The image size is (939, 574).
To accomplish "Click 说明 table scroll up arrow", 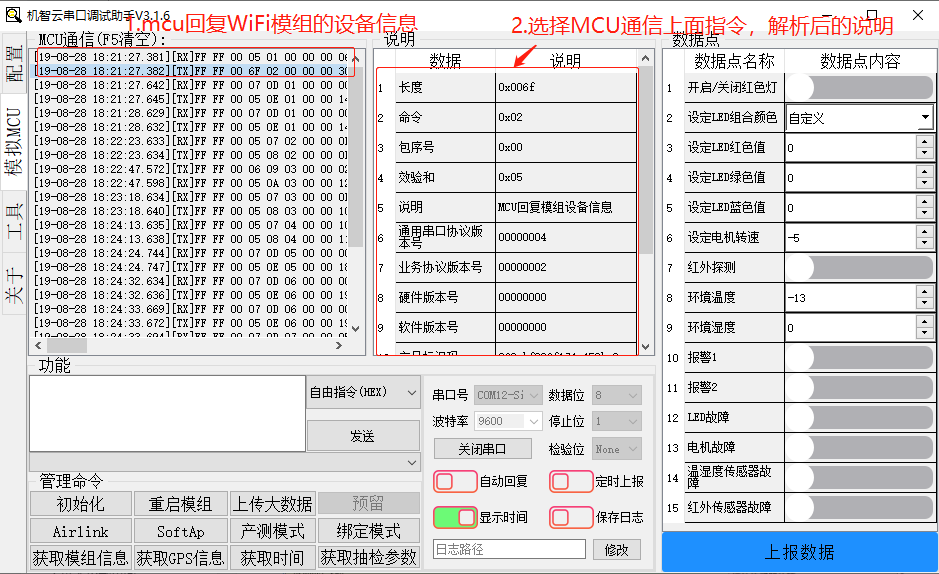I will coord(646,58).
